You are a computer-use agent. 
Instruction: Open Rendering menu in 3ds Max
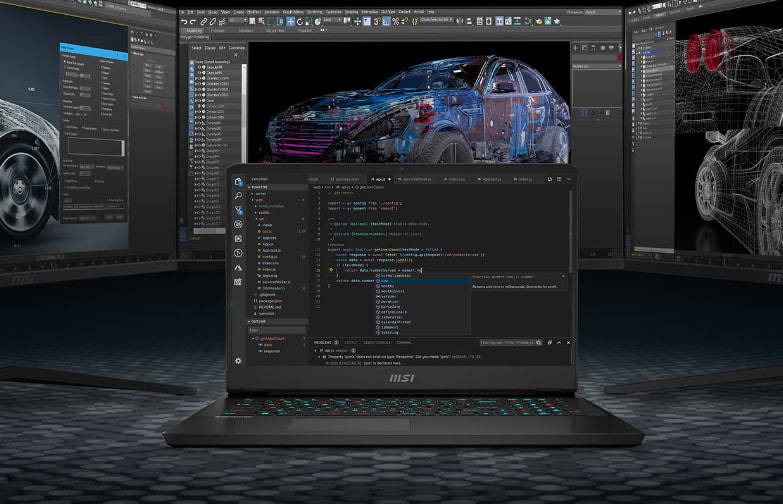tap(315, 11)
